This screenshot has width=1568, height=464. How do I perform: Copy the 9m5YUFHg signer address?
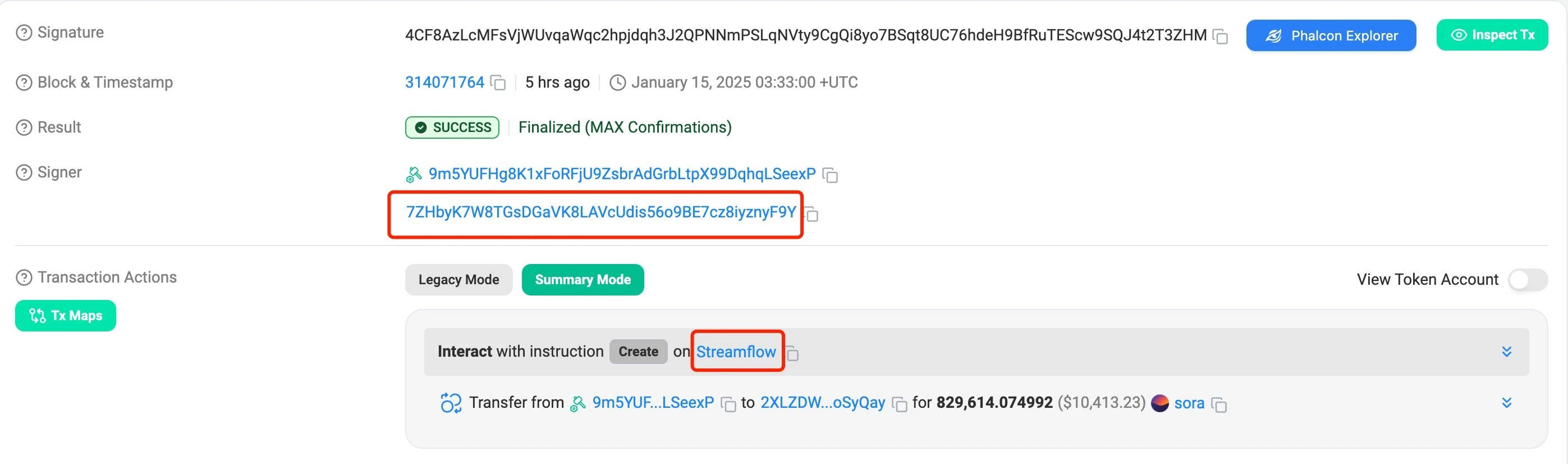pos(830,175)
